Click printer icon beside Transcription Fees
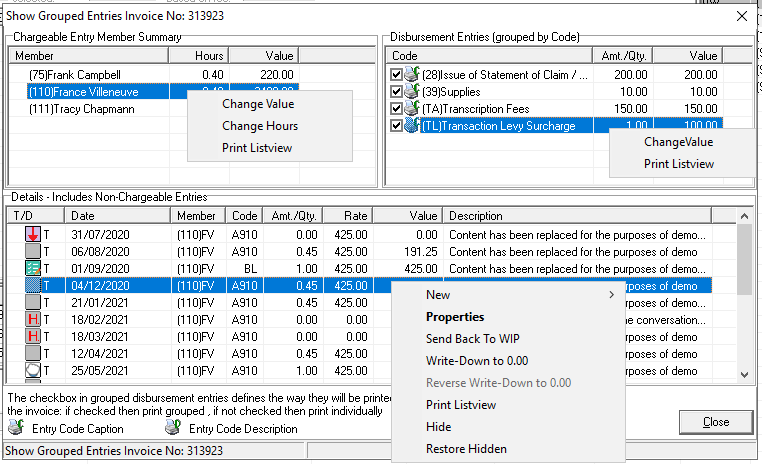This screenshot has height=464, width=762. point(412,108)
